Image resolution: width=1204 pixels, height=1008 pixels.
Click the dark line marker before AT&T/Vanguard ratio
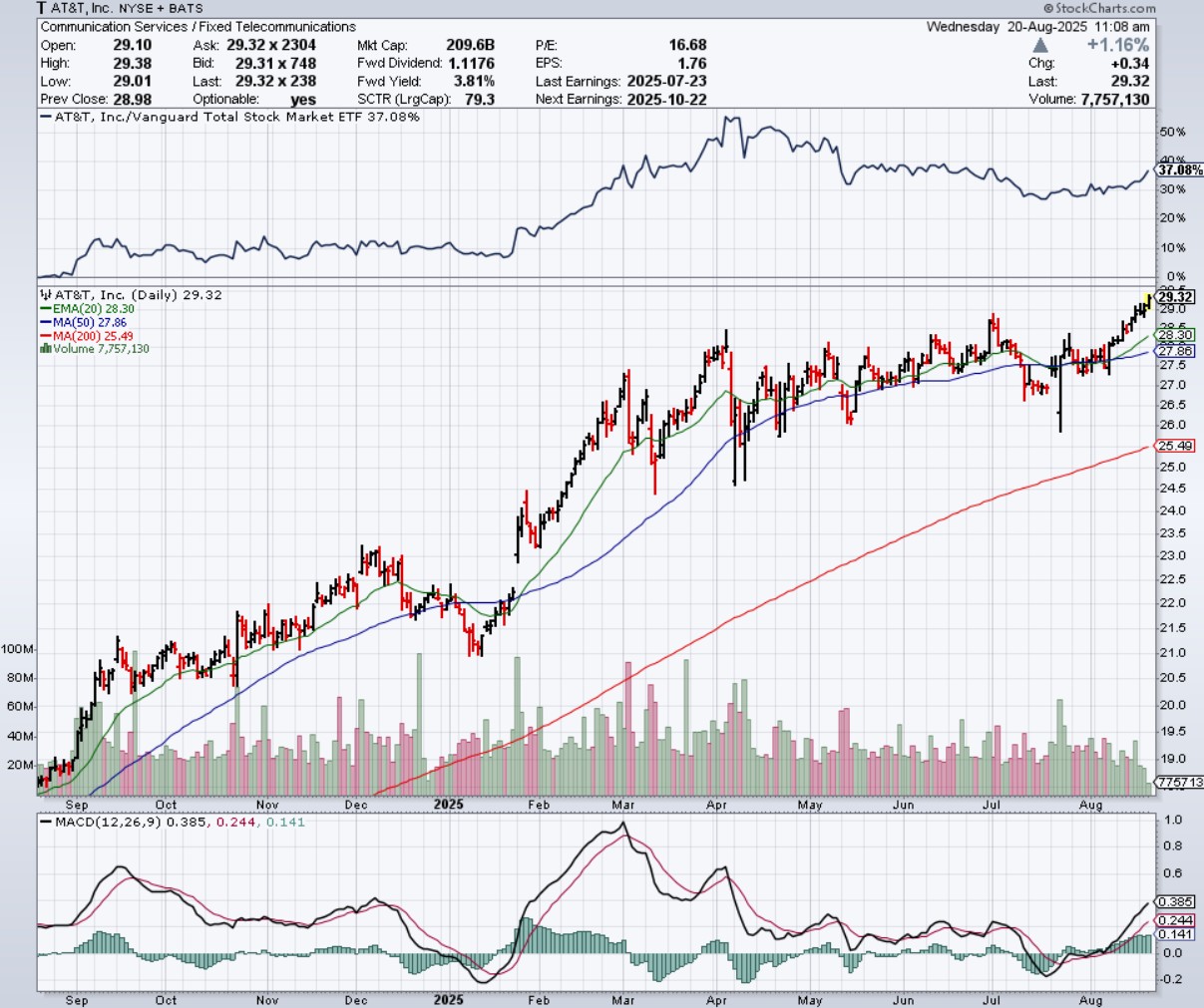45,117
